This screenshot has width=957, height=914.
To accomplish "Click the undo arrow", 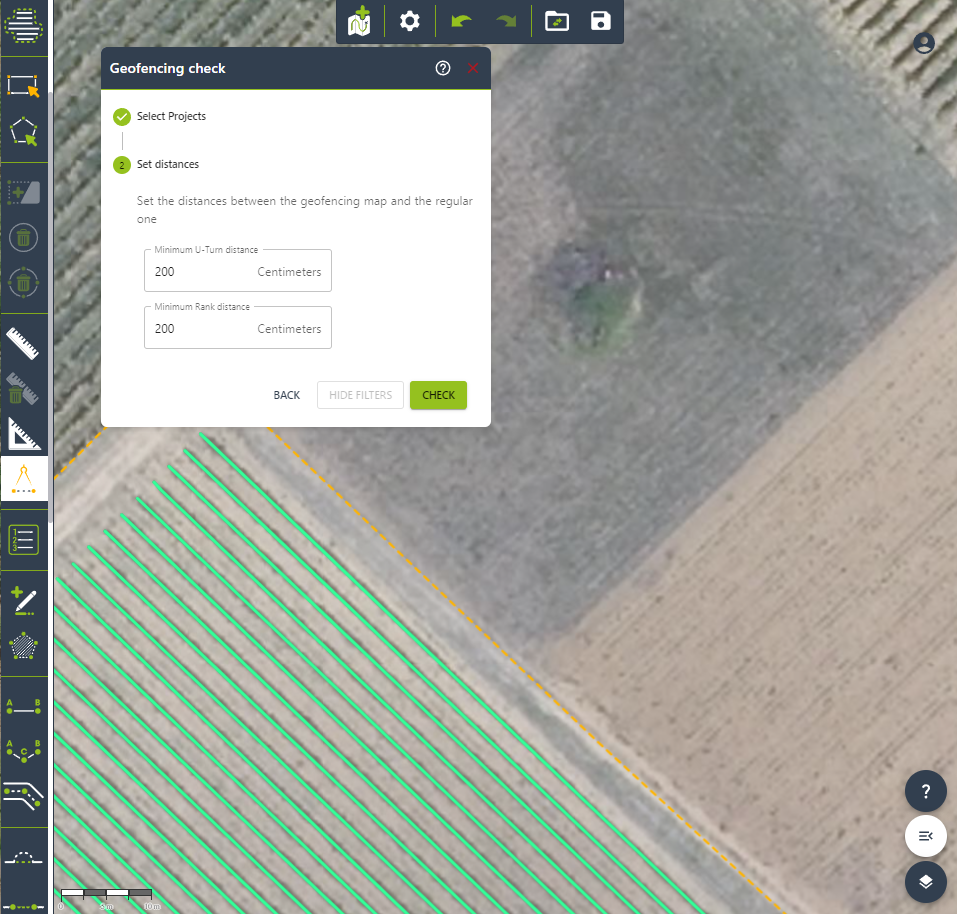I will point(461,21).
